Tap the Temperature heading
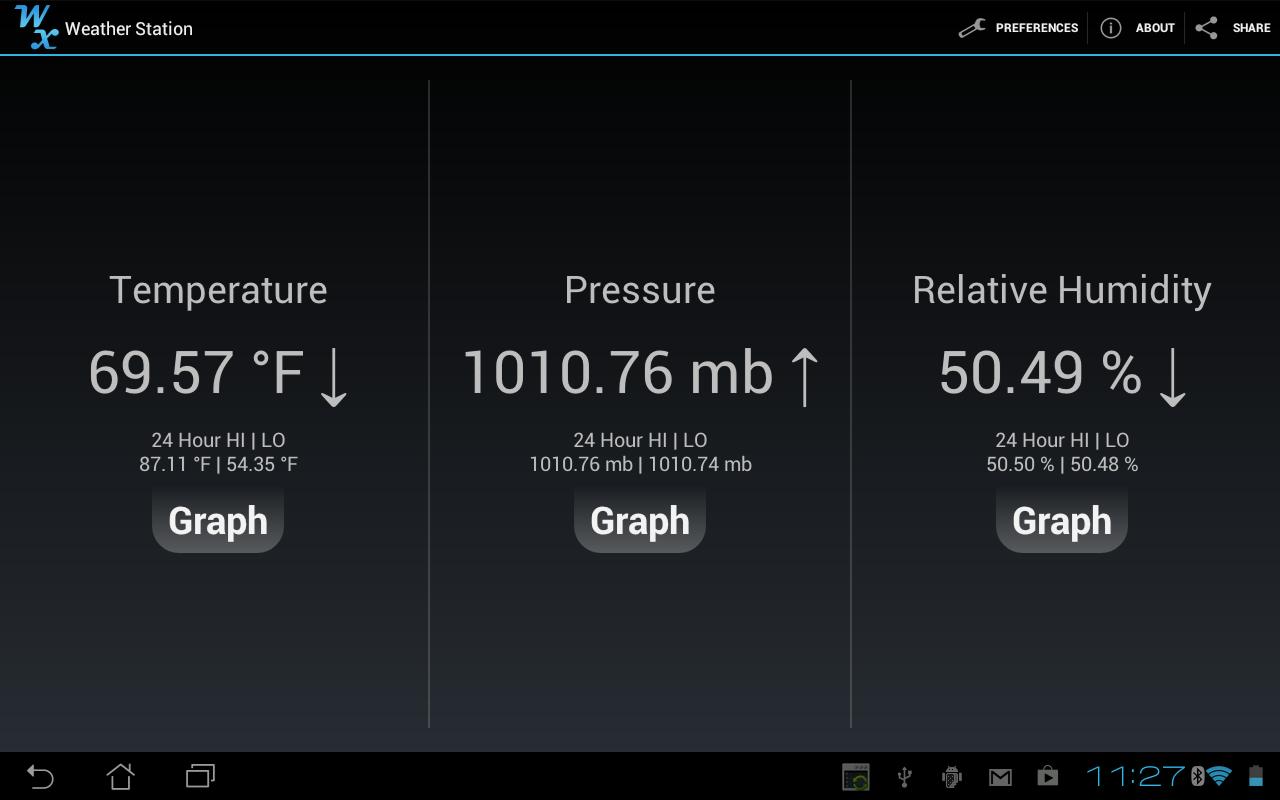Viewport: 1280px width, 800px height. tap(218, 290)
